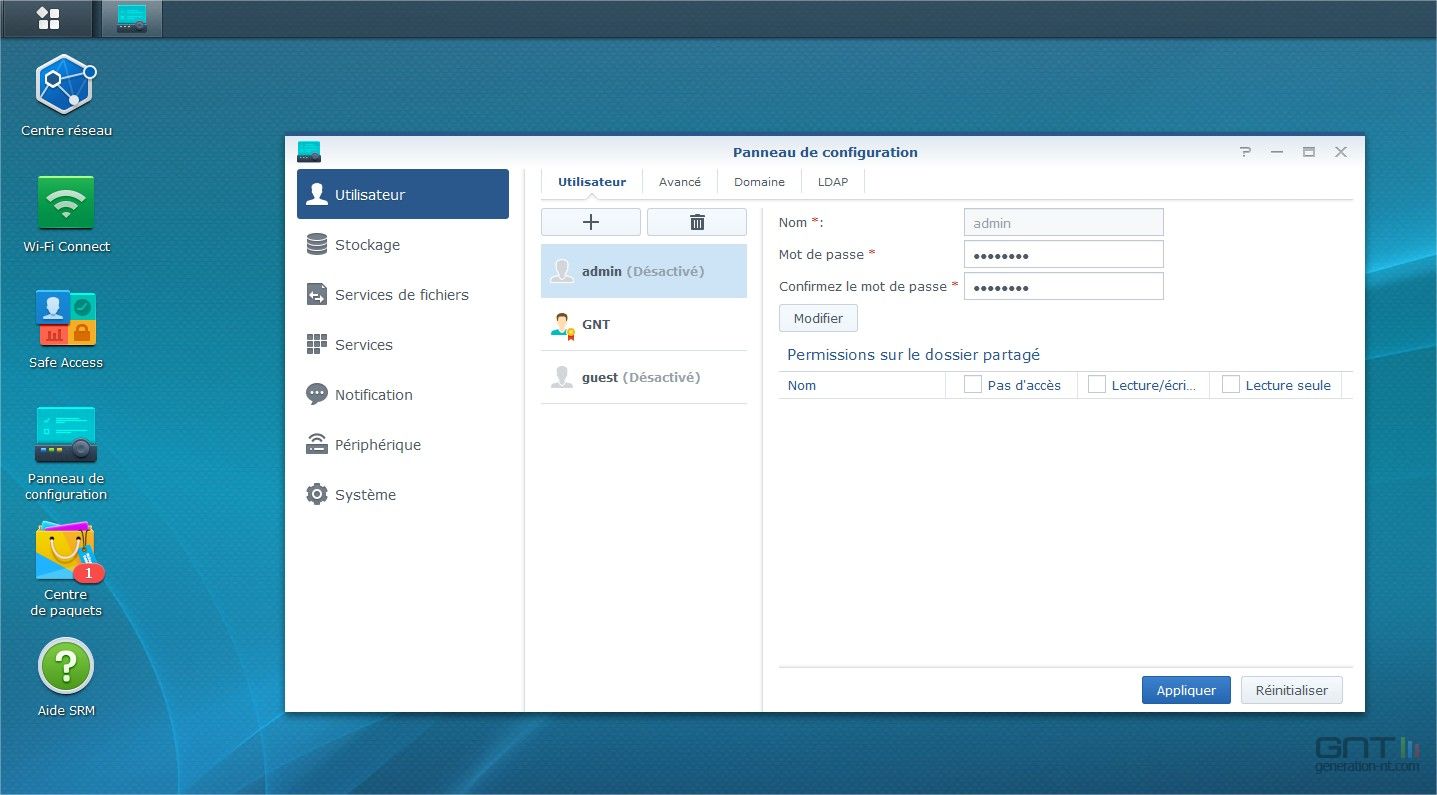Click the main menu grid icon
The image size is (1437, 795).
(x=47, y=18)
